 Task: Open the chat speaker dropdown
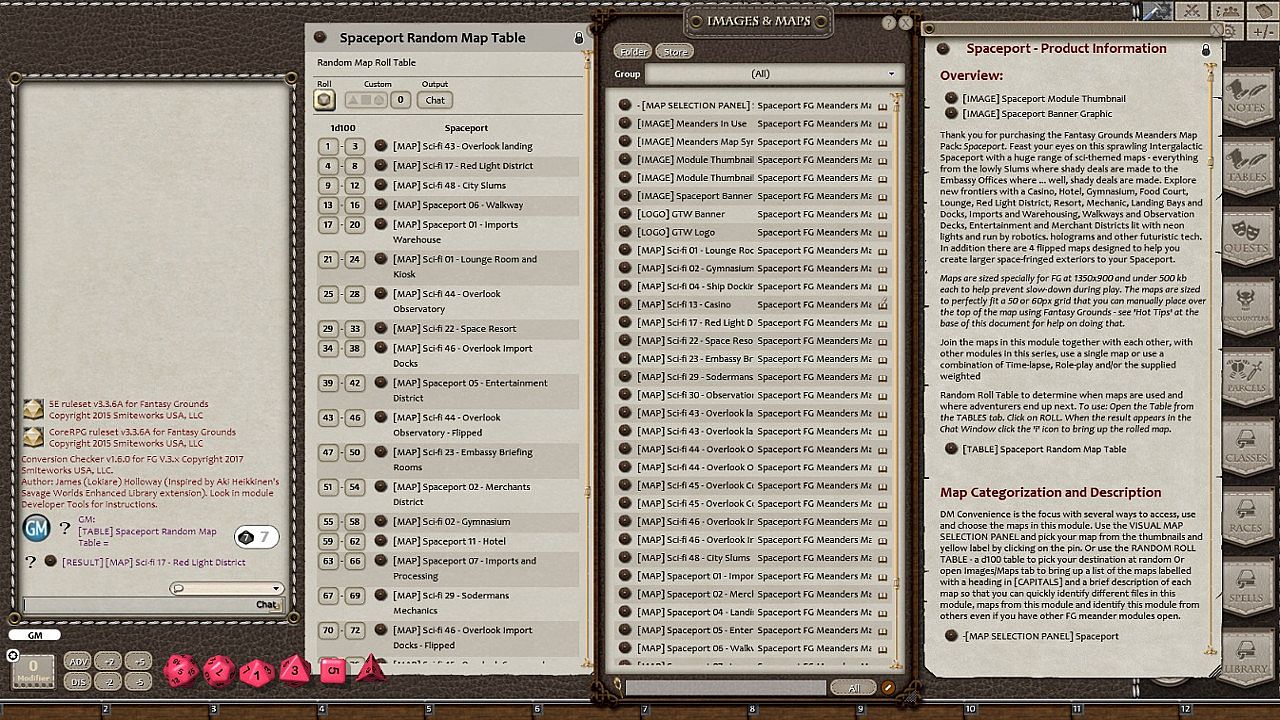pos(227,589)
